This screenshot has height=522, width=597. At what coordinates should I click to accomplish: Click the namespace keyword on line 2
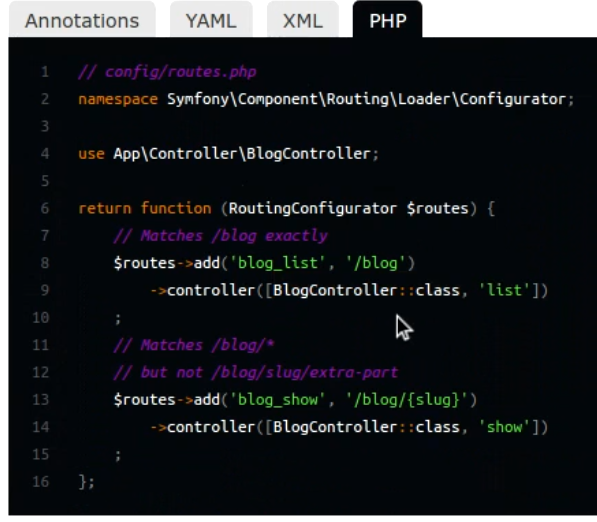pos(118,100)
